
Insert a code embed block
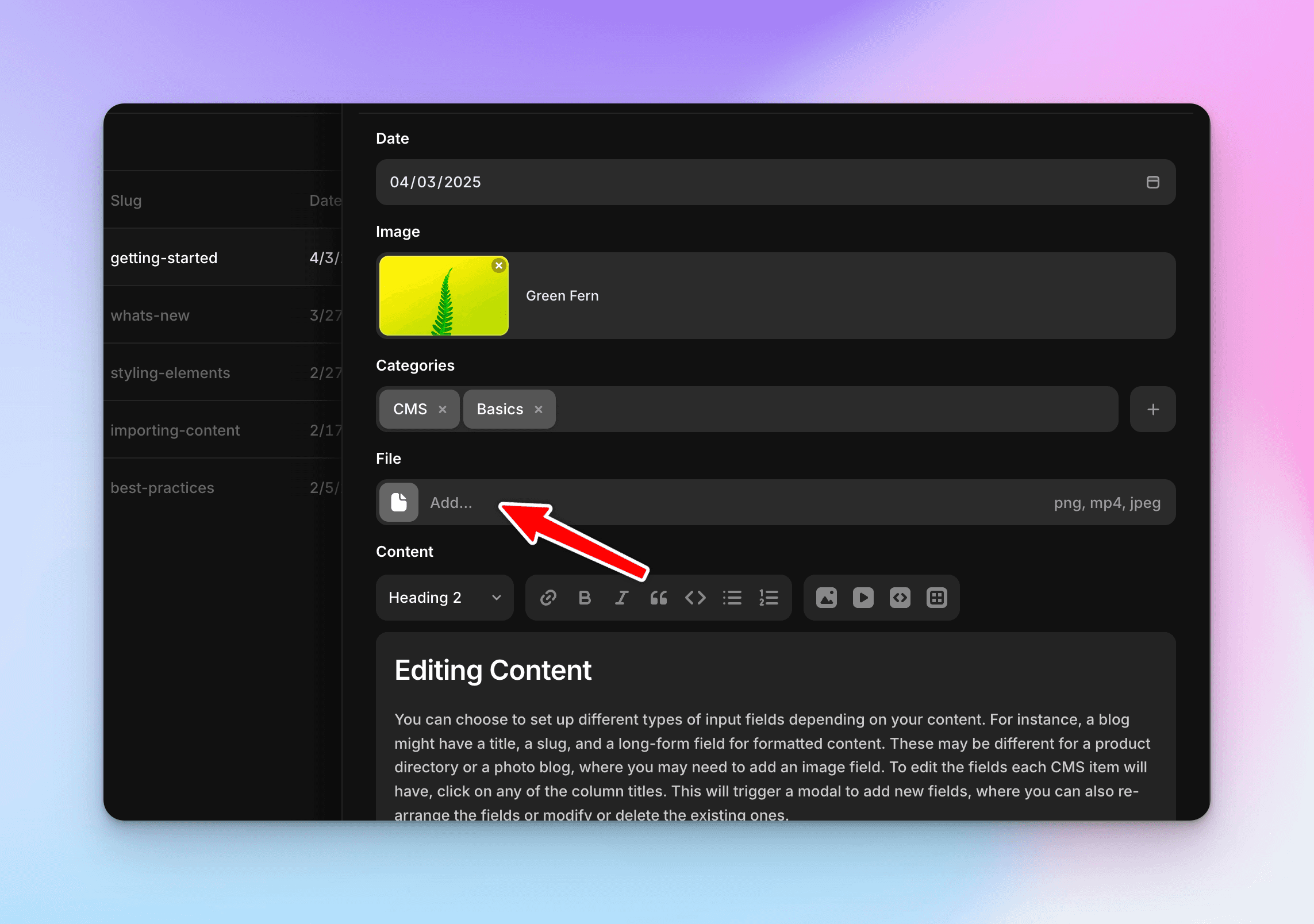(x=900, y=598)
